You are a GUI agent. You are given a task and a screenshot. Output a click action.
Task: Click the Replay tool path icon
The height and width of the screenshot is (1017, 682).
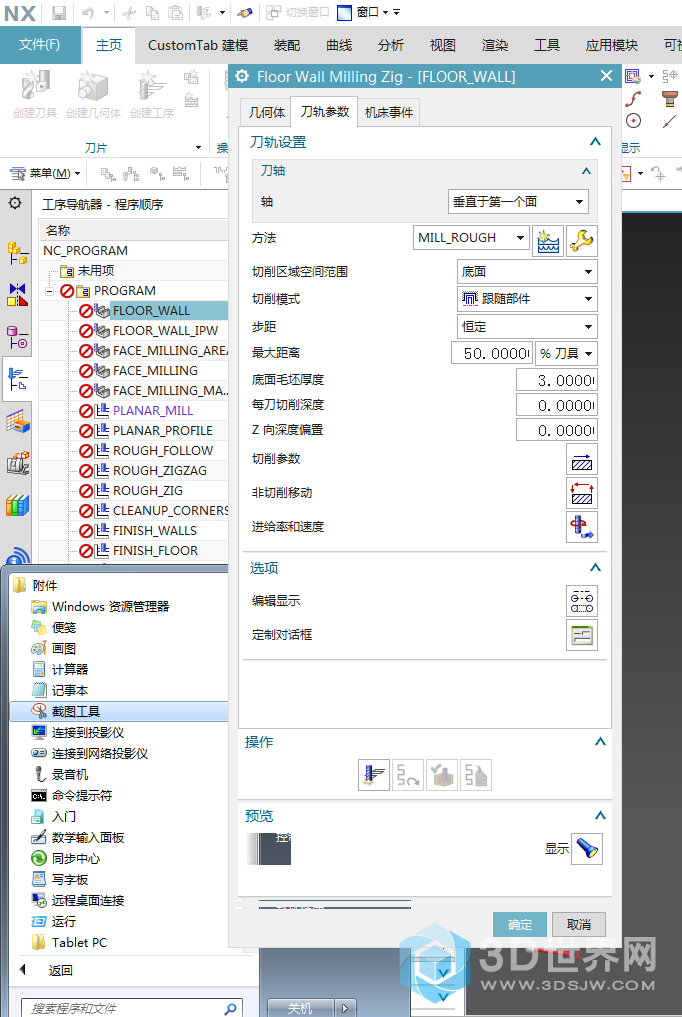pos(408,775)
